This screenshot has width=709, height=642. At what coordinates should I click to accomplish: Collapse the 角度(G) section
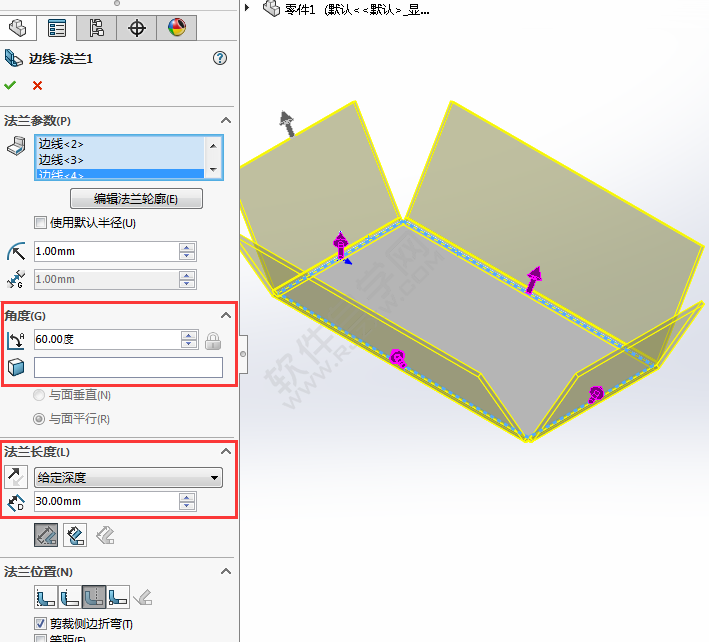coord(226,315)
